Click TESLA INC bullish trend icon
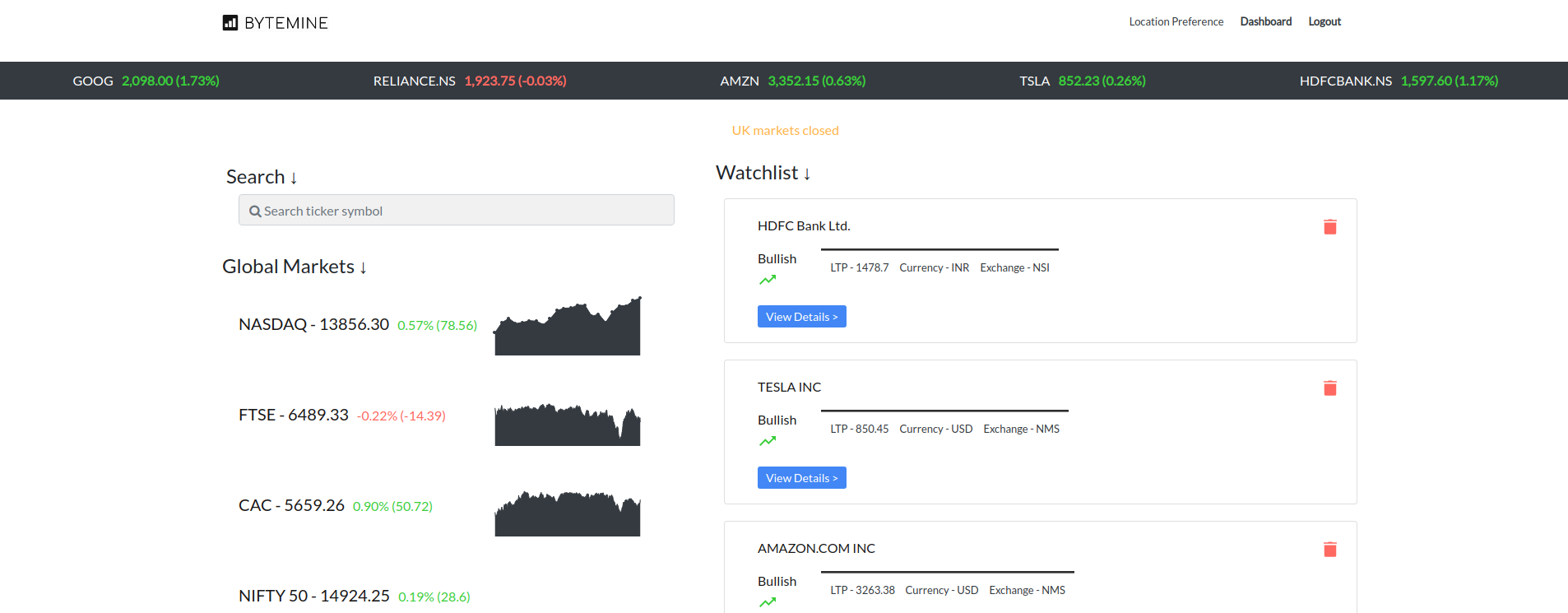This screenshot has height=613, width=1568. click(x=768, y=441)
